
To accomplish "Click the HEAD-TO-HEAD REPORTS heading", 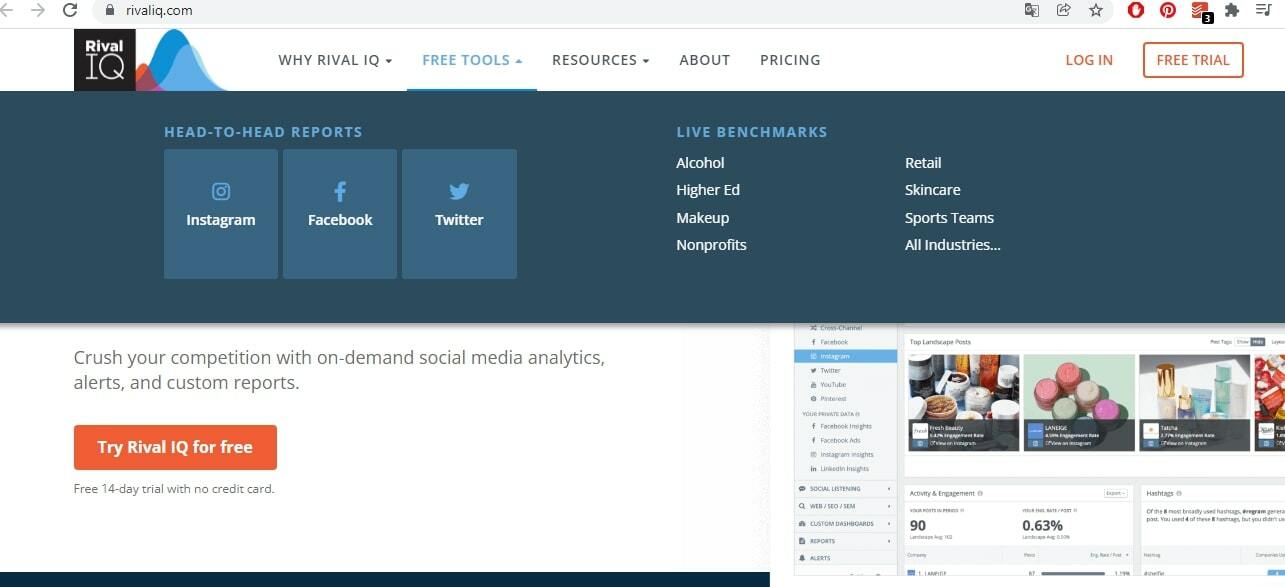I will click(263, 132).
